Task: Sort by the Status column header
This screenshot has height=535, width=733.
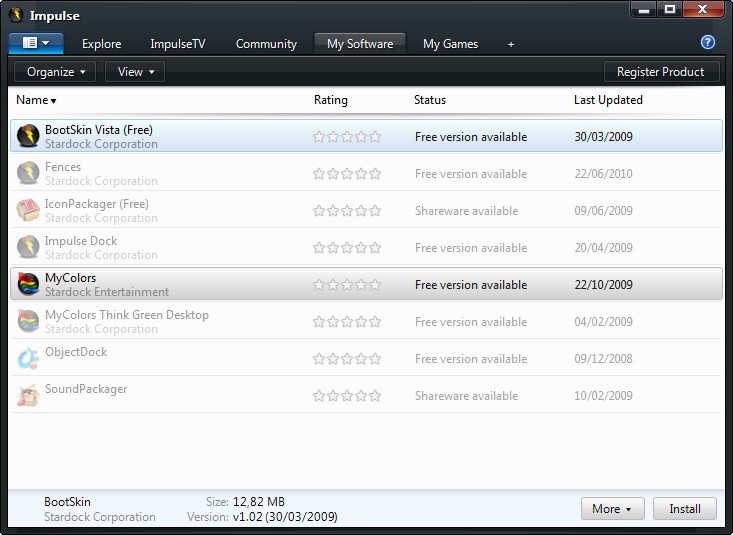Action: 430,100
